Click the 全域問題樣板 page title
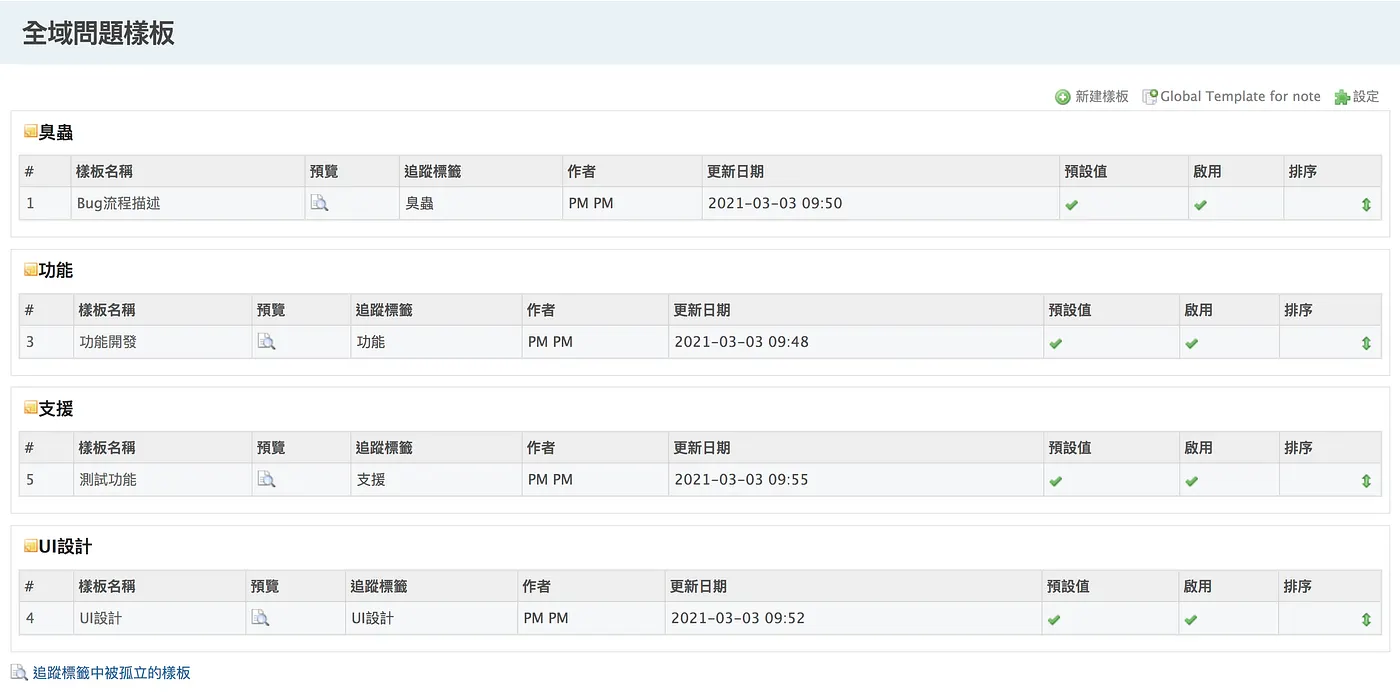1400x692 pixels. [x=98, y=33]
